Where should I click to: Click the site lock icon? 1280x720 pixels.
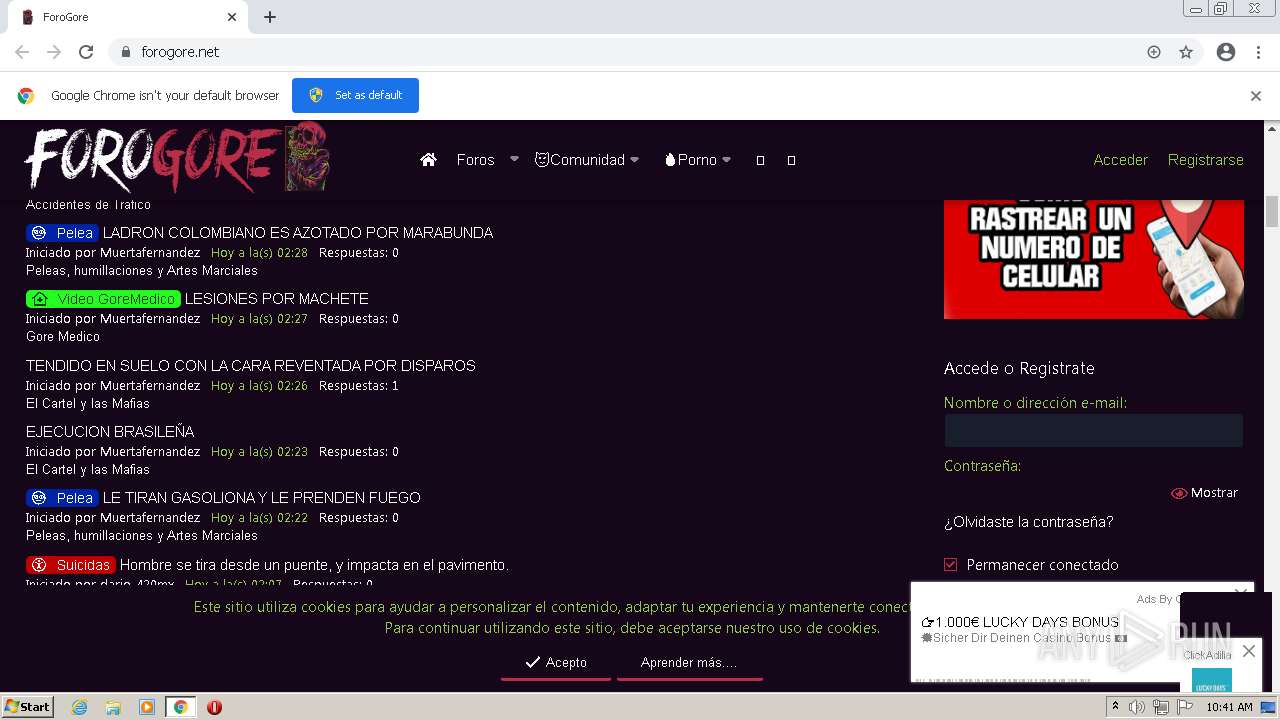(125, 52)
